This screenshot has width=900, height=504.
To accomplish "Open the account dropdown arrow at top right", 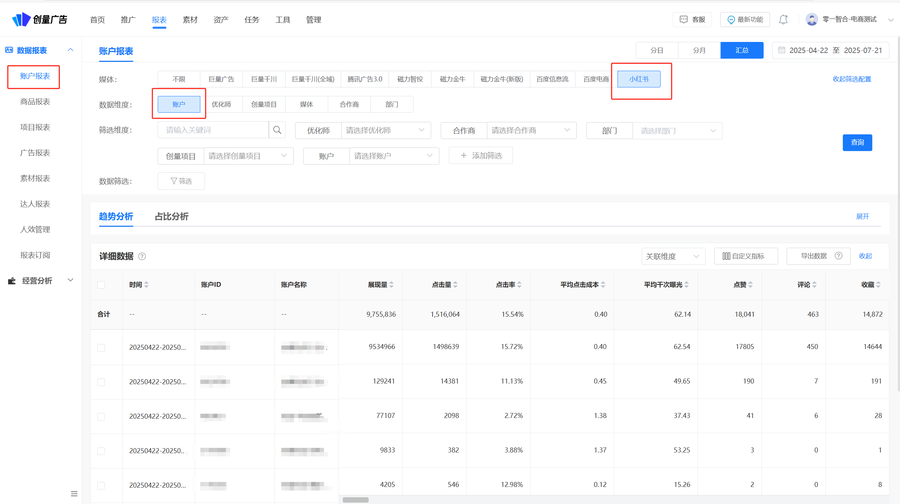I will pyautogui.click(x=890, y=20).
